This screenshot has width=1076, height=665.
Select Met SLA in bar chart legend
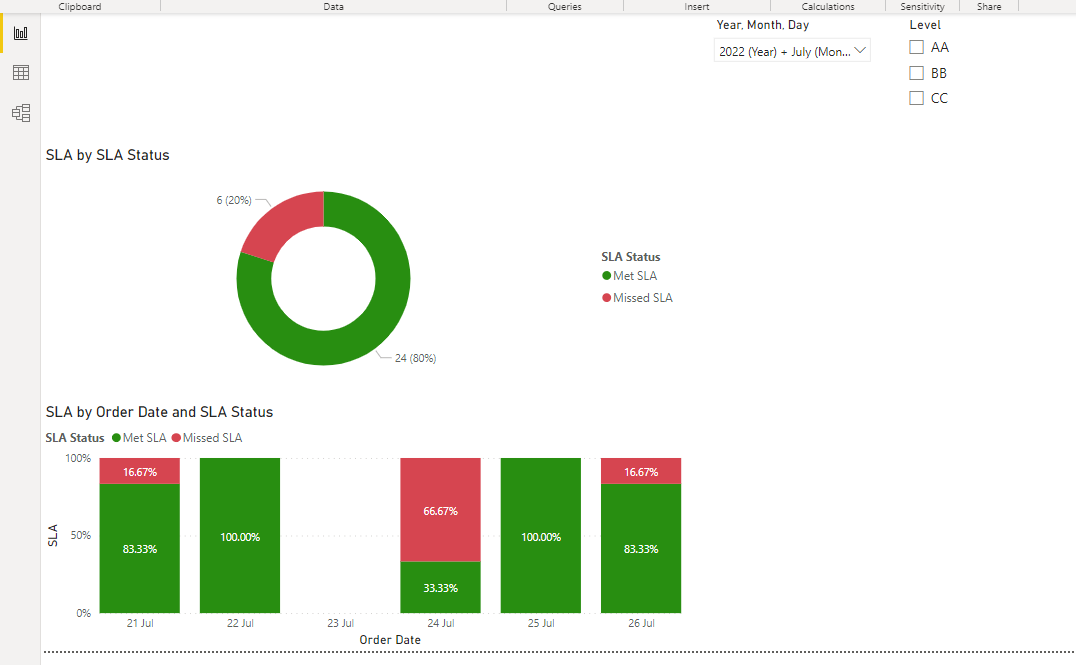tap(139, 438)
